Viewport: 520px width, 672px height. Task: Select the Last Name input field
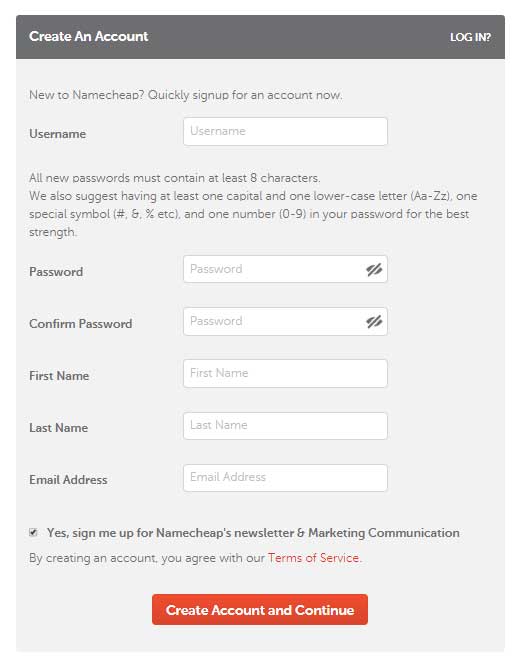[286, 426]
